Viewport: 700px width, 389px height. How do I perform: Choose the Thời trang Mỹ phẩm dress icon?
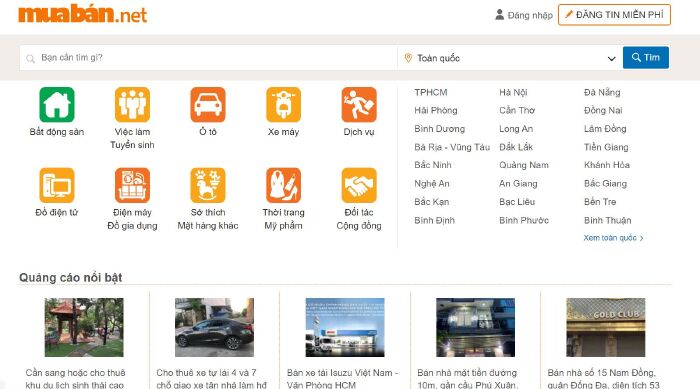click(x=283, y=185)
